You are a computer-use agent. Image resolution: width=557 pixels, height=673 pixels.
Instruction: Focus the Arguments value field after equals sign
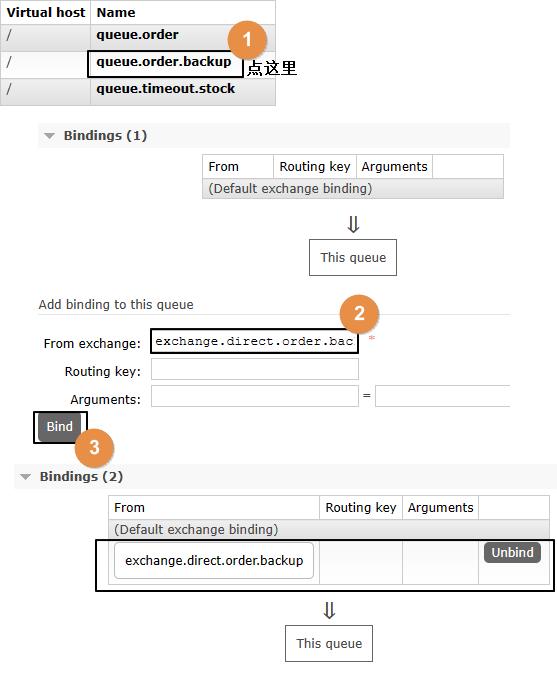(442, 396)
